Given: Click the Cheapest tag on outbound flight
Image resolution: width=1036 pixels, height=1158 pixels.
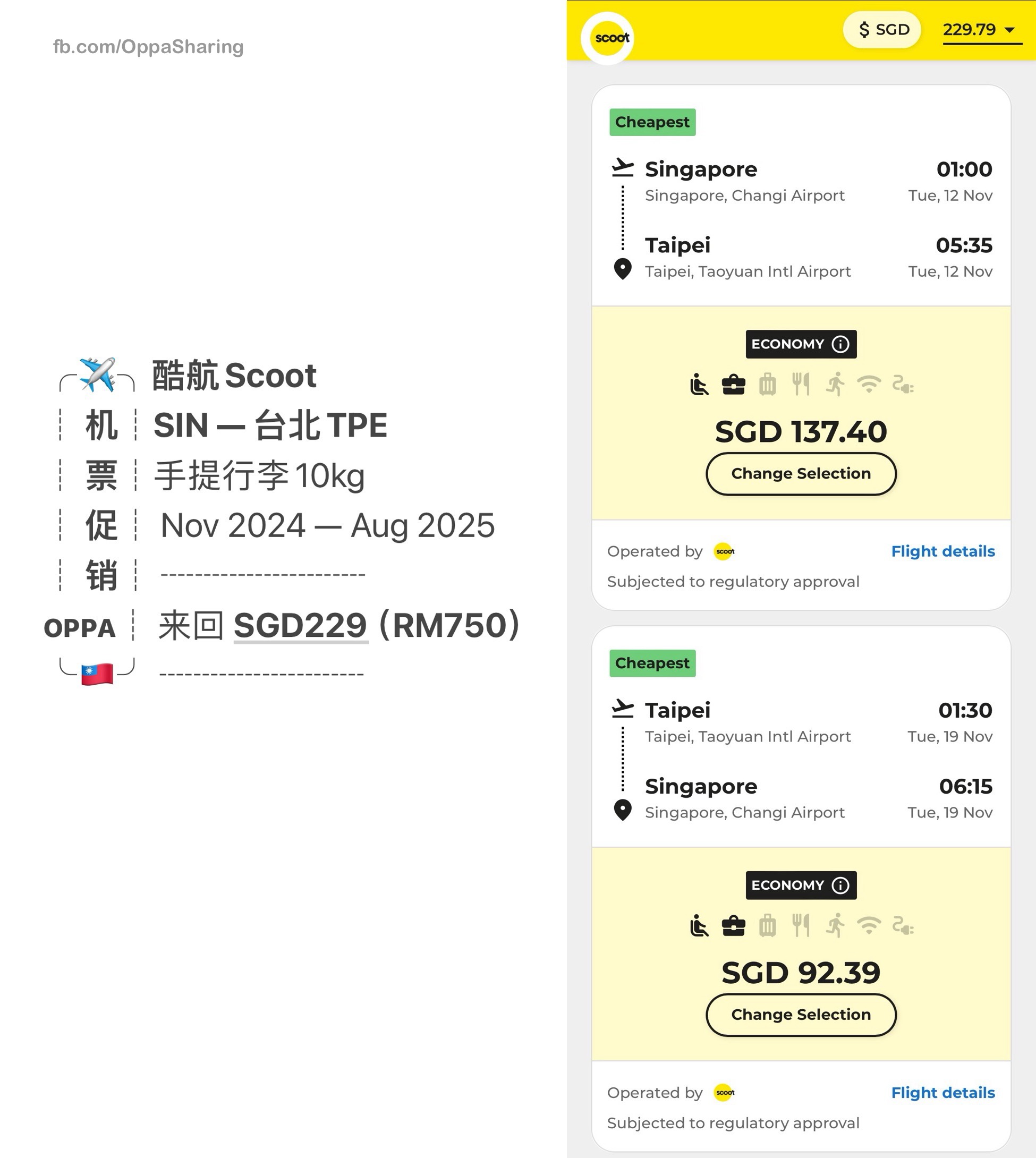Looking at the screenshot, I should click(x=652, y=122).
